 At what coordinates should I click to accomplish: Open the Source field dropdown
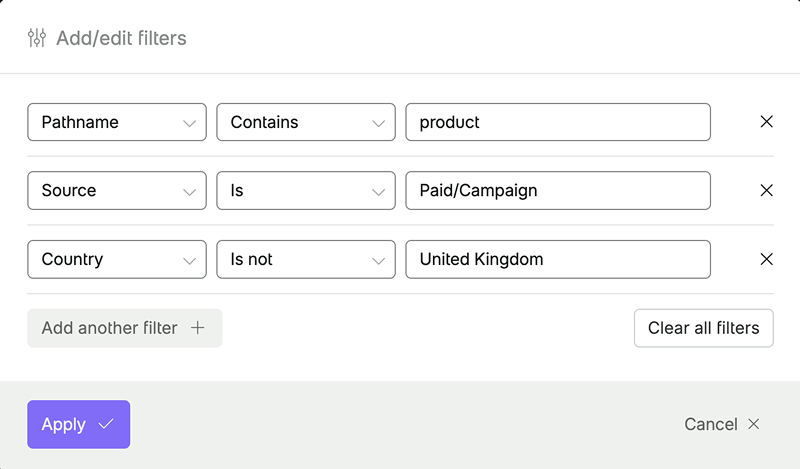pos(117,190)
